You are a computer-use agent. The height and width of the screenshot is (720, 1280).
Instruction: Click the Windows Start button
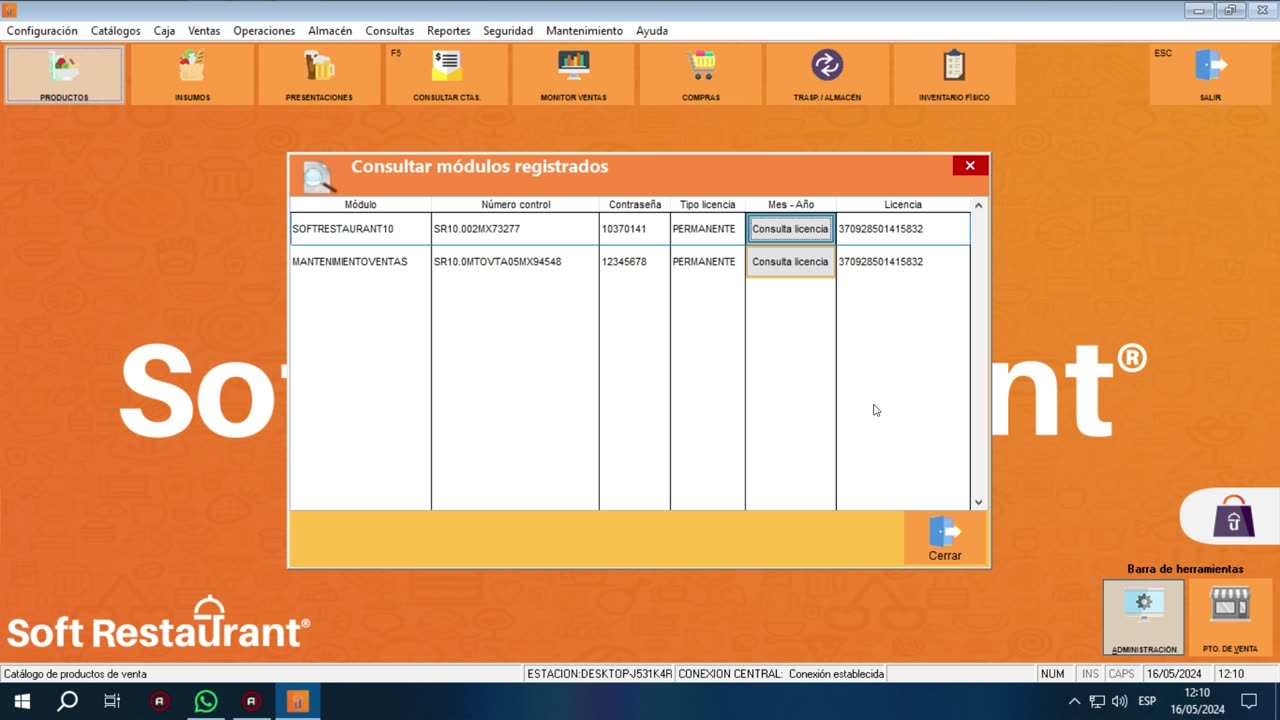click(x=21, y=702)
